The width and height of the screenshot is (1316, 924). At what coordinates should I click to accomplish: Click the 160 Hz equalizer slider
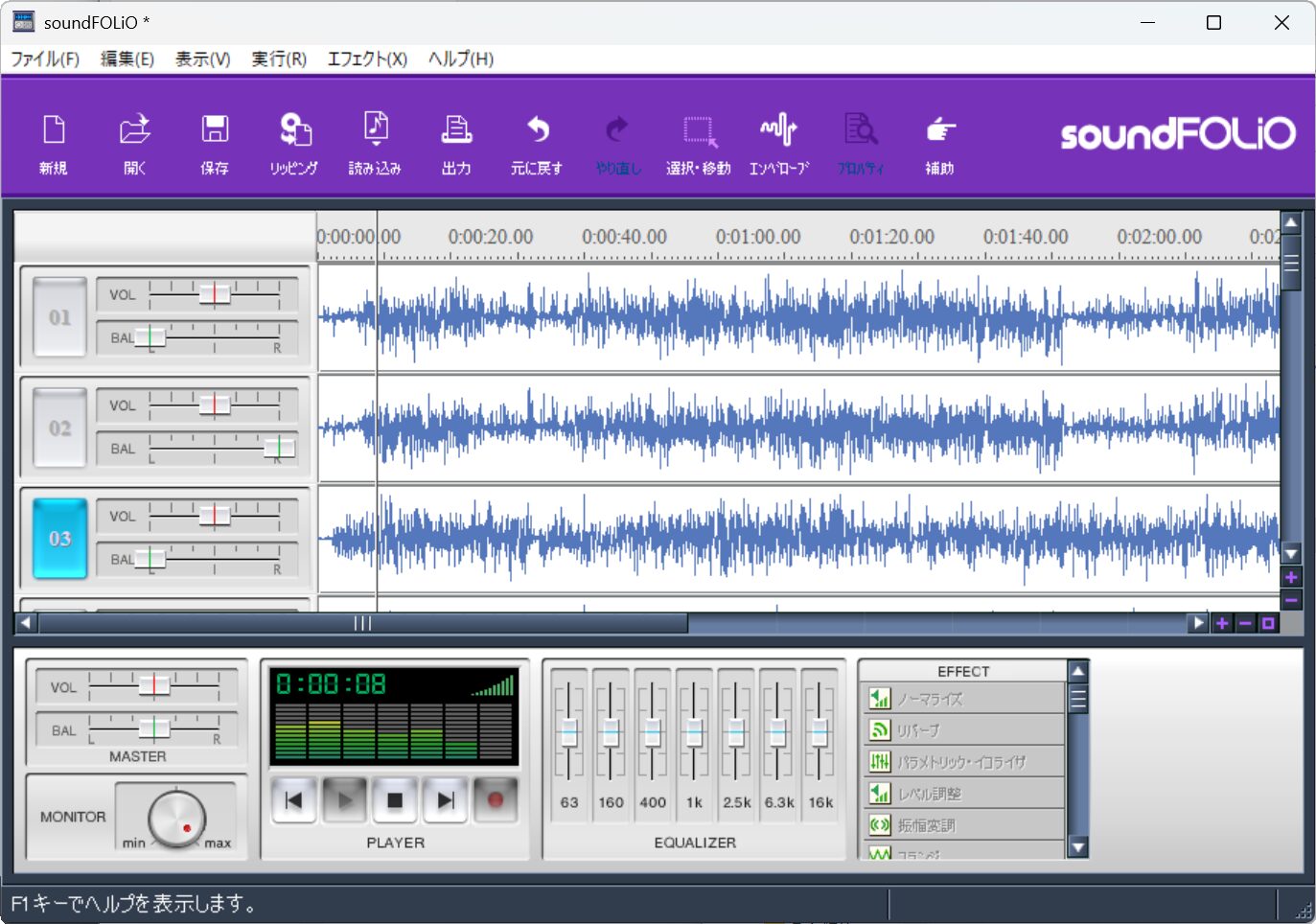point(611,733)
